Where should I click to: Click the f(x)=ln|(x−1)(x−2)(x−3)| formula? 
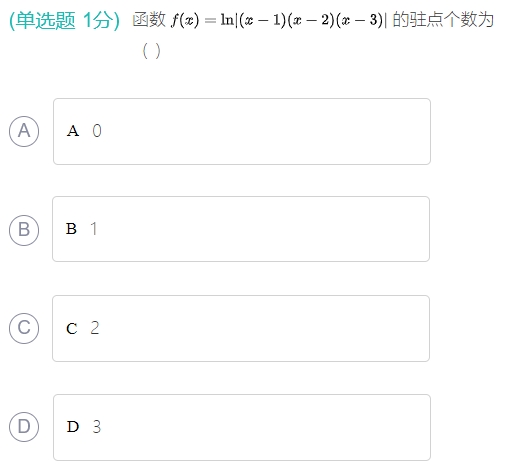[279, 20]
